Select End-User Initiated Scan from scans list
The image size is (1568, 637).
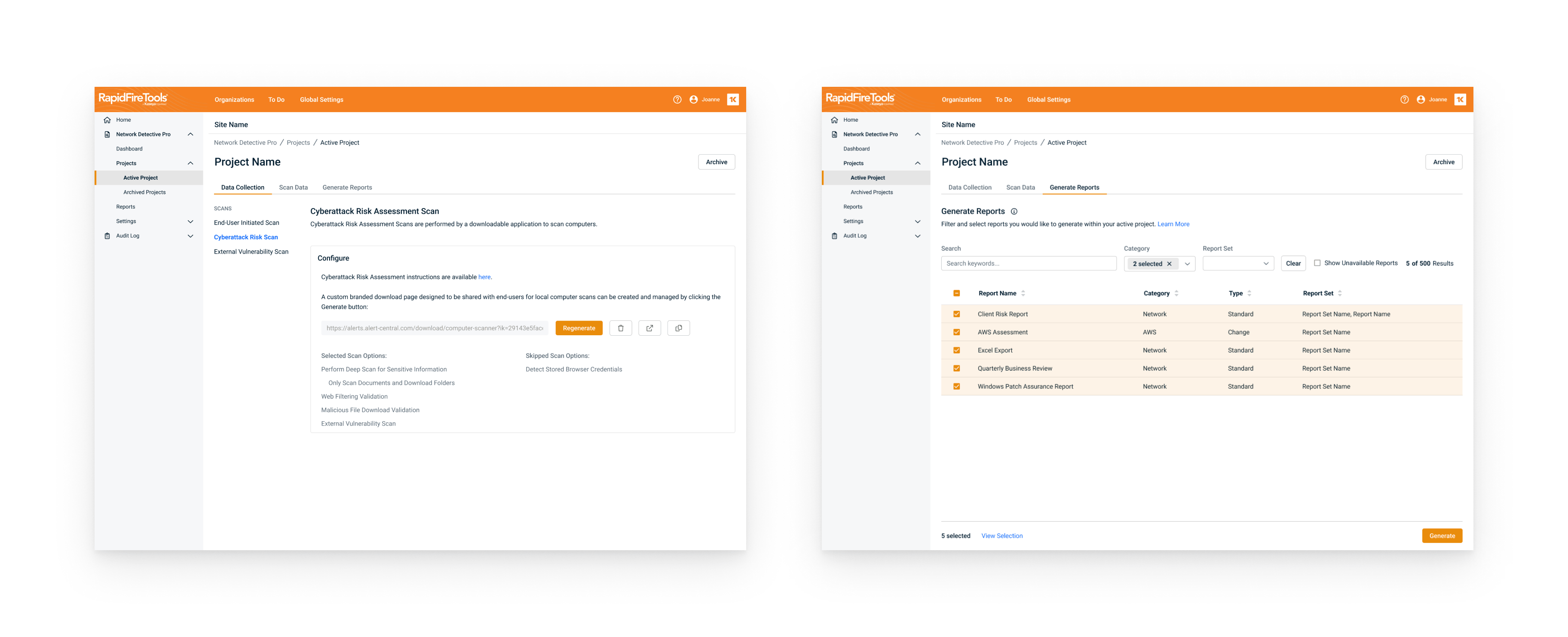247,223
